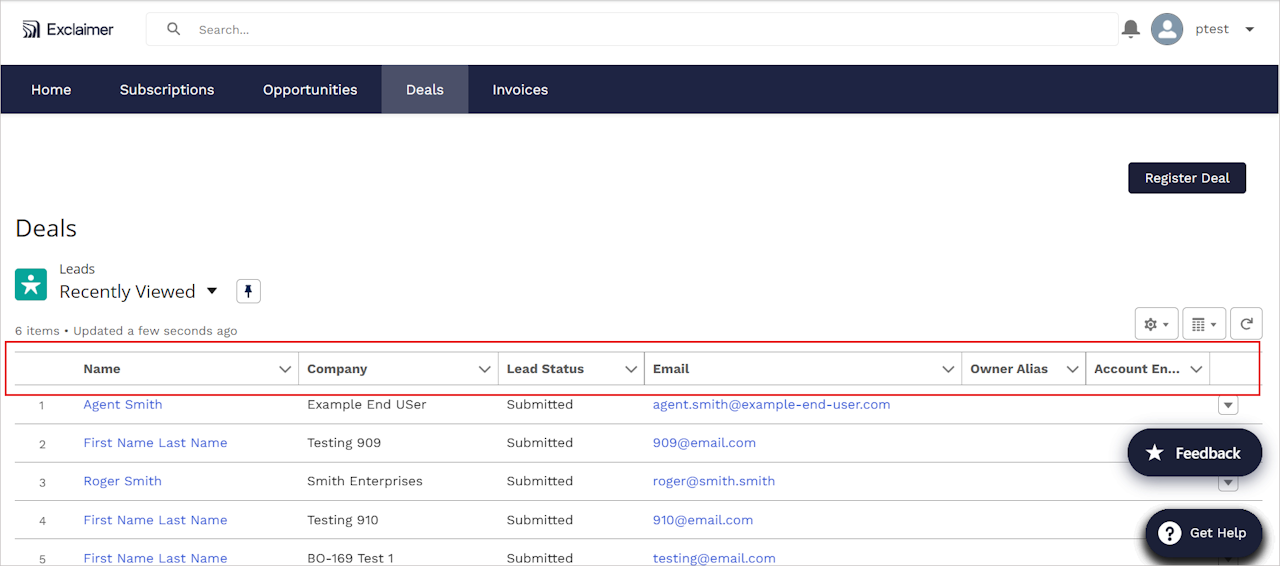Click the roger@smith.smith email link
Screen dimensions: 1280x566
[x=714, y=481]
